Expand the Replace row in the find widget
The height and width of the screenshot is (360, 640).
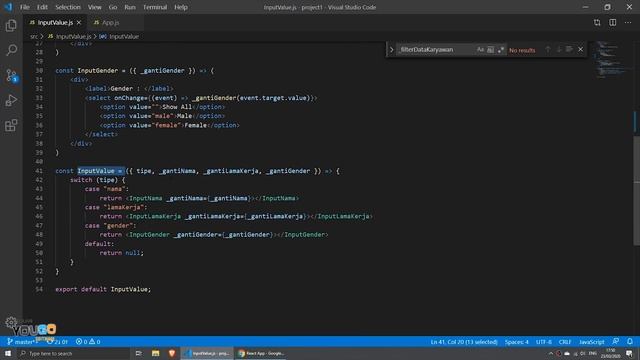click(x=391, y=49)
